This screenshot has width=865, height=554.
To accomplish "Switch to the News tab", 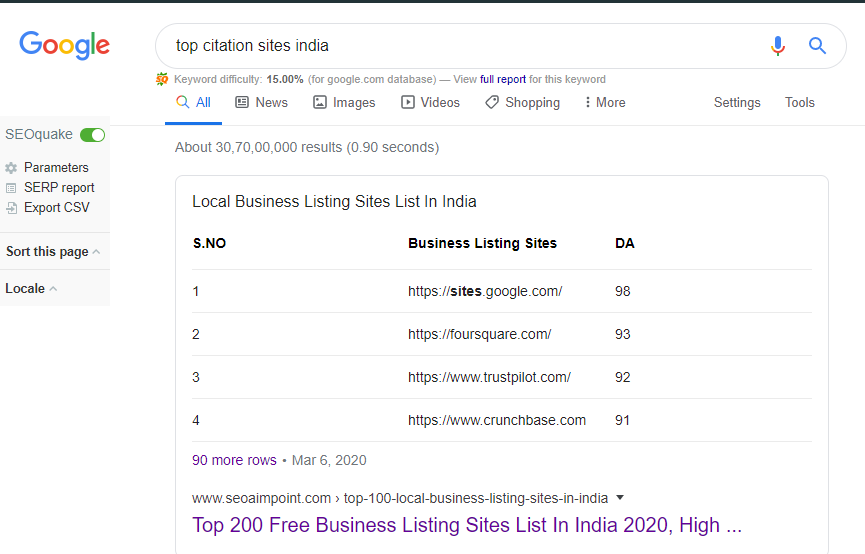I will (x=261, y=102).
